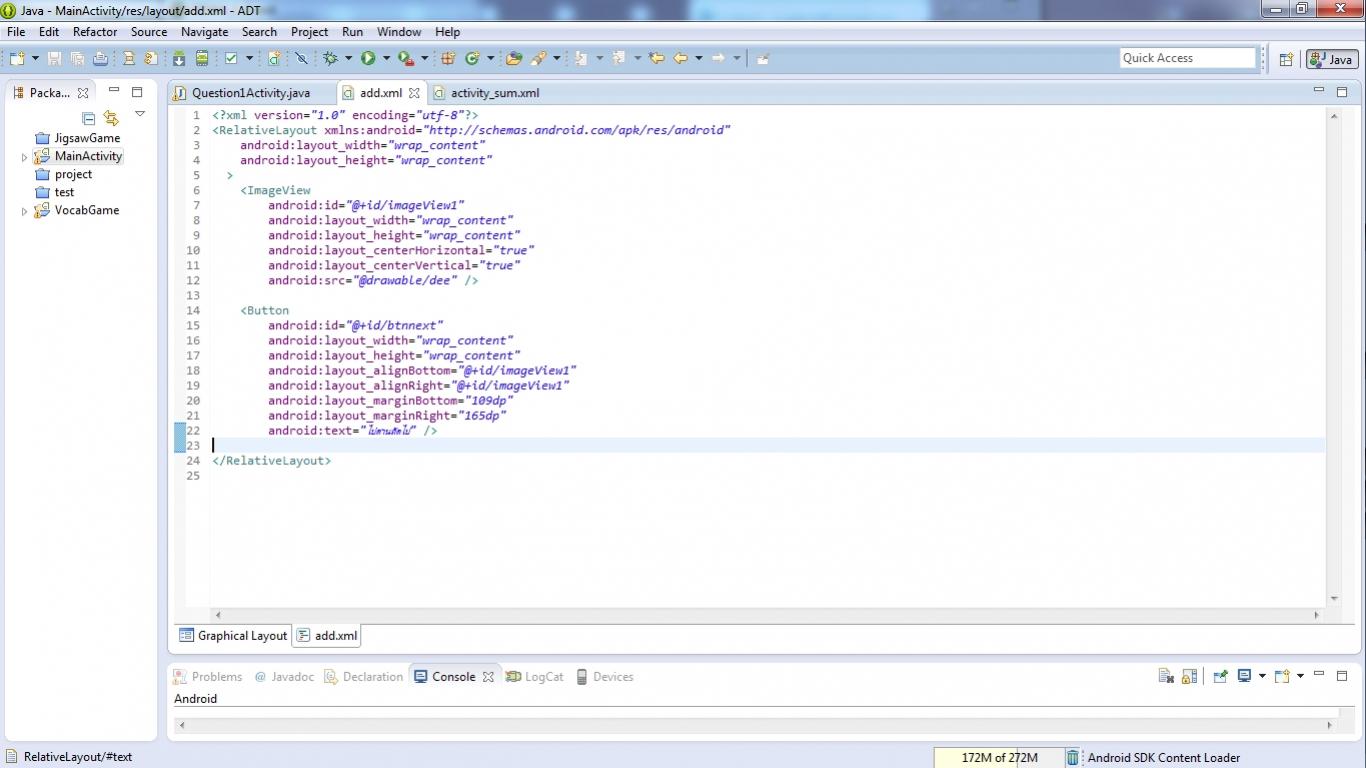Maximize the editor area

point(1342,92)
